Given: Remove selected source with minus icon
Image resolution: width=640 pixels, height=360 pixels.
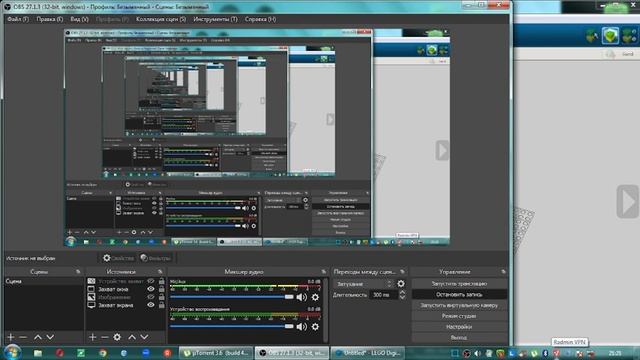Looking at the screenshot, I should point(104,337).
